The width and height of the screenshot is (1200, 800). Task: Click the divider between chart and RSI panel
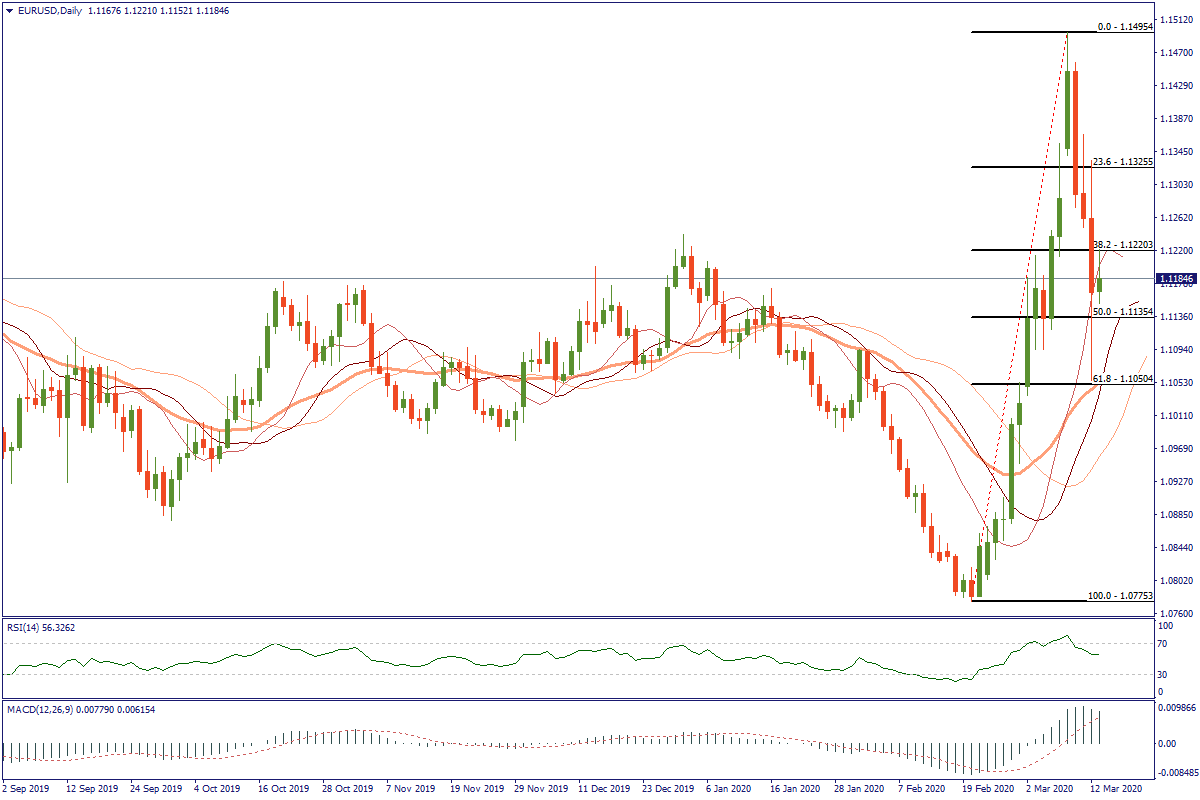coord(580,617)
